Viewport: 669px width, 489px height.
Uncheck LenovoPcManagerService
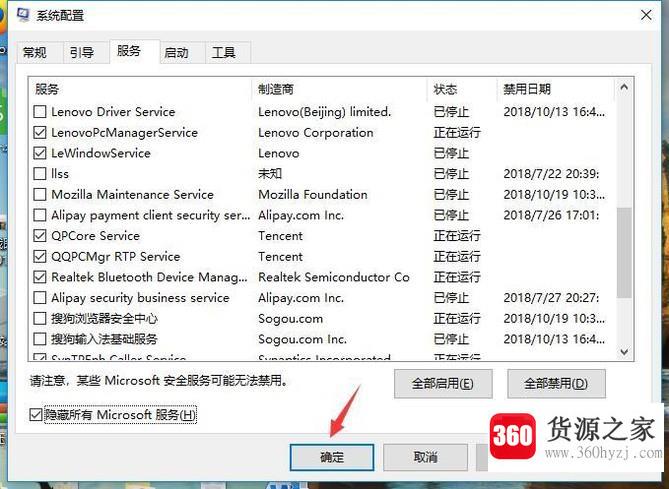(x=40, y=132)
